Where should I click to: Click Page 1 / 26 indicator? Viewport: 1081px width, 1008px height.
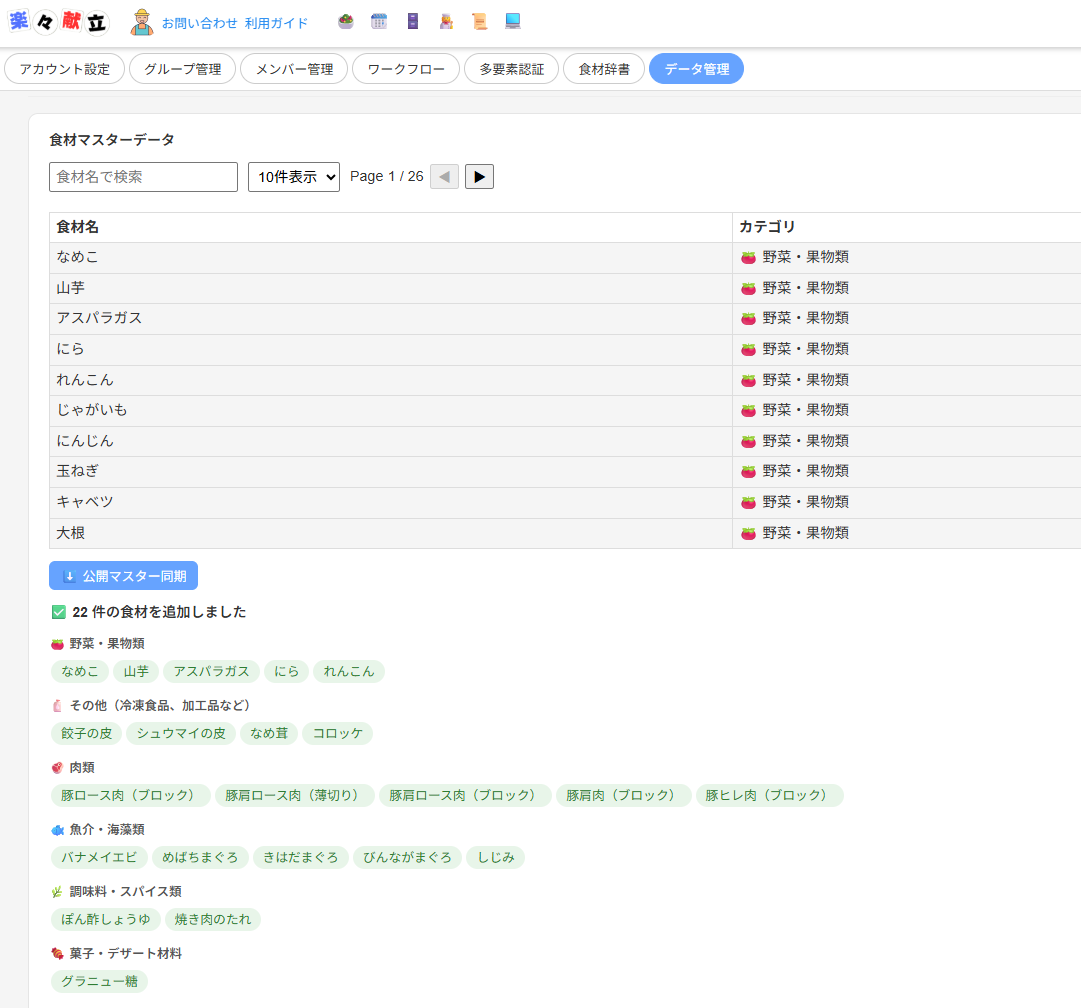[387, 177]
